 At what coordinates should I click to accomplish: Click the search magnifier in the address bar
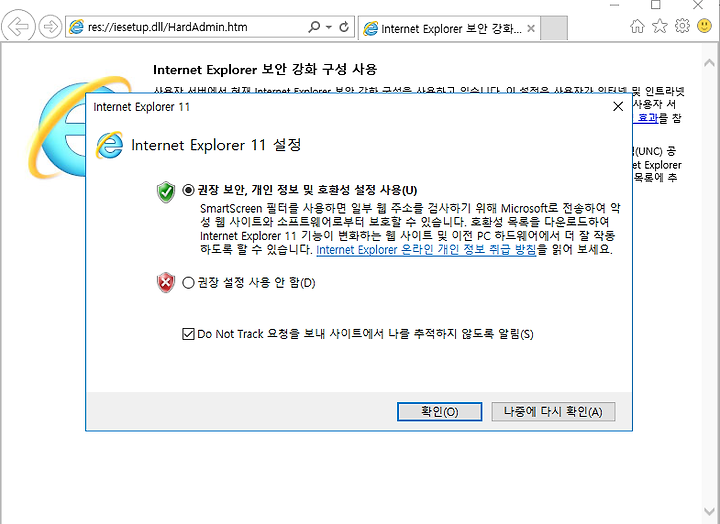(x=314, y=27)
